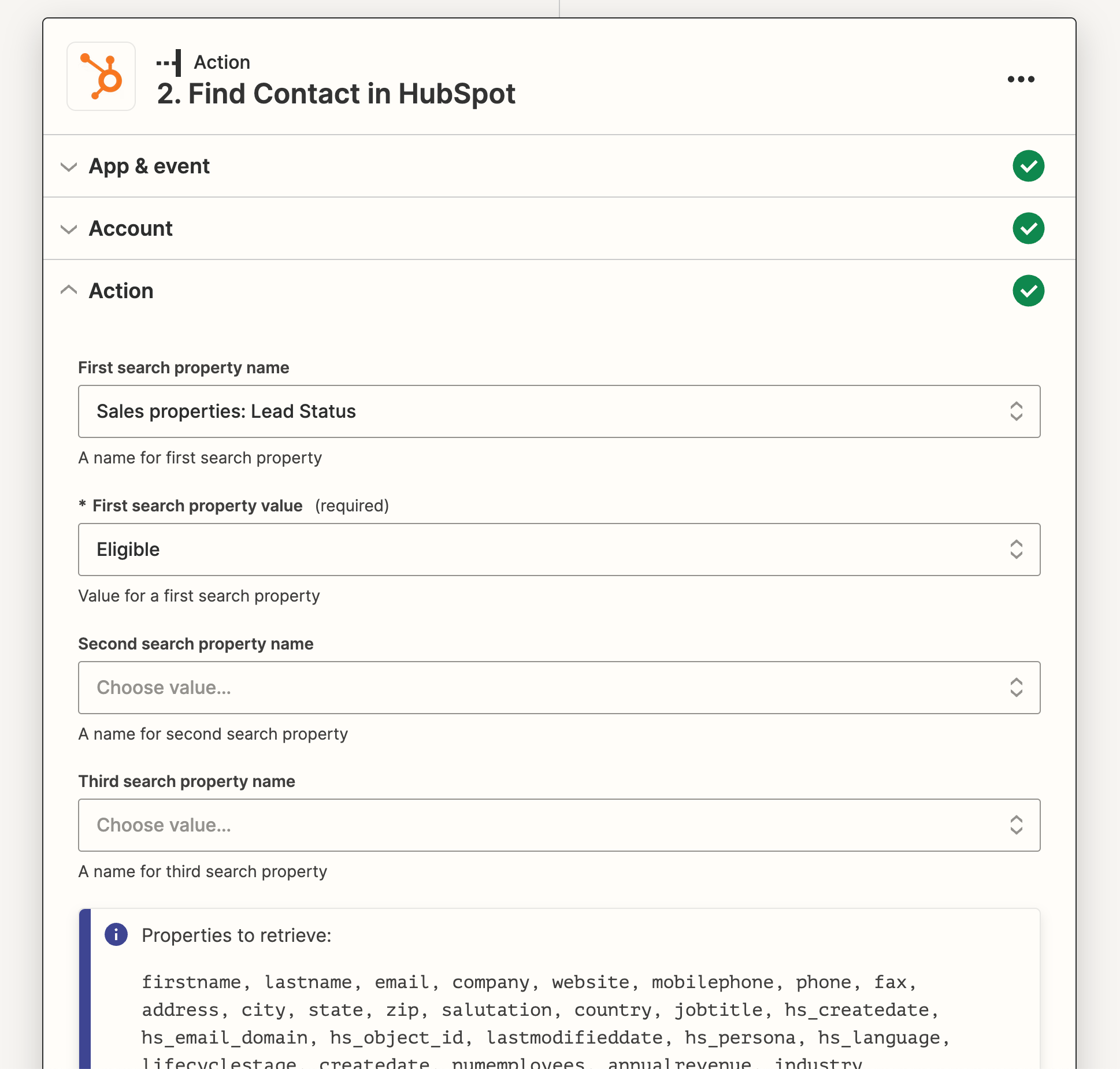This screenshot has width=1120, height=1069.
Task: Expand the Account section
Action: point(69,229)
